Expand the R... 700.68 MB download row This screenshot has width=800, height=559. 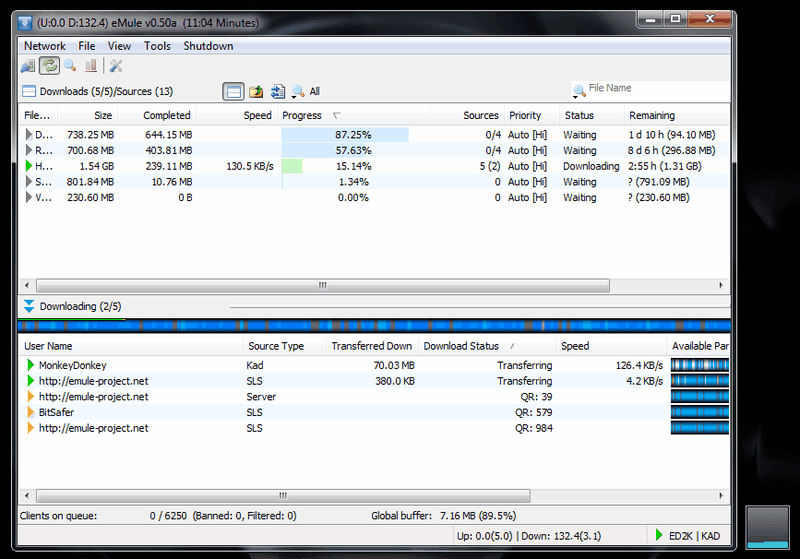[x=29, y=150]
